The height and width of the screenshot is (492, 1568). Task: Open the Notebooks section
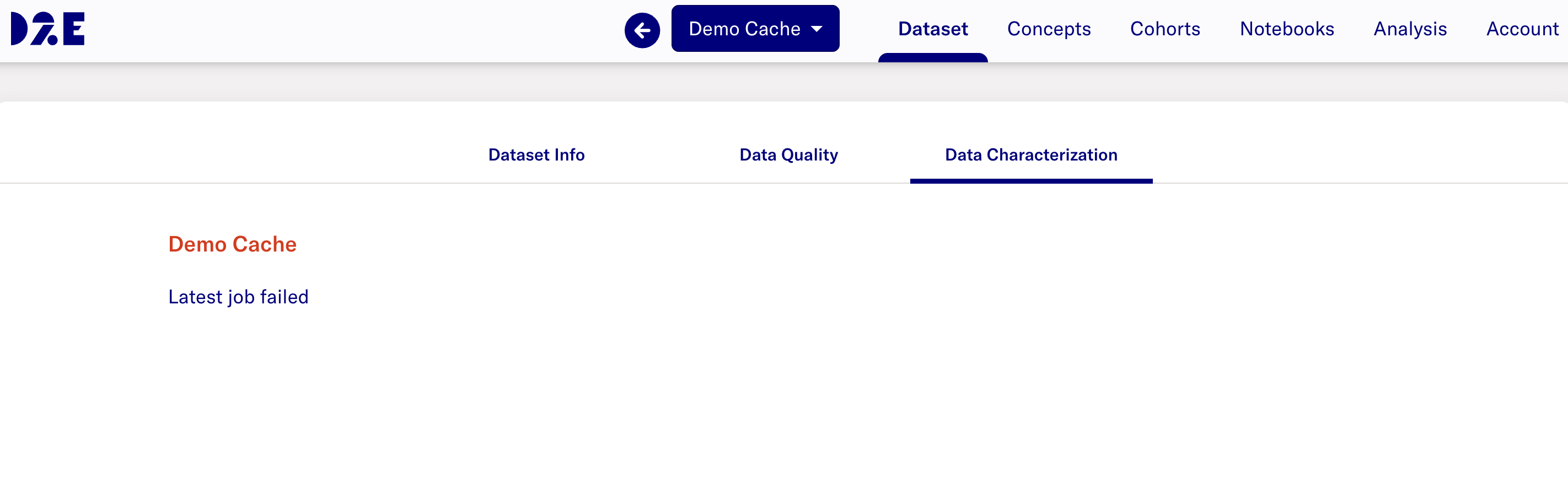click(x=1287, y=29)
